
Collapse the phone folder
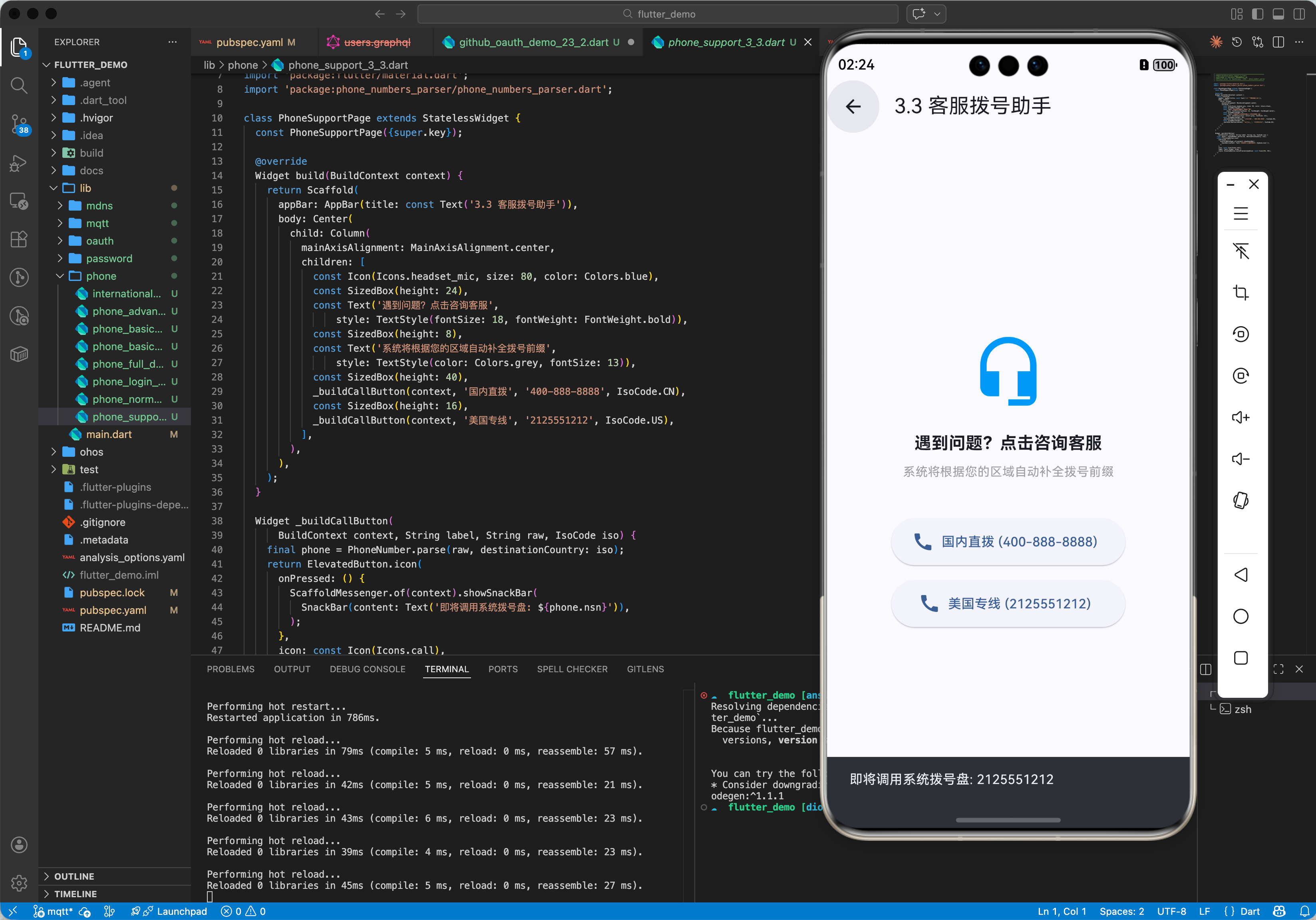click(x=101, y=276)
